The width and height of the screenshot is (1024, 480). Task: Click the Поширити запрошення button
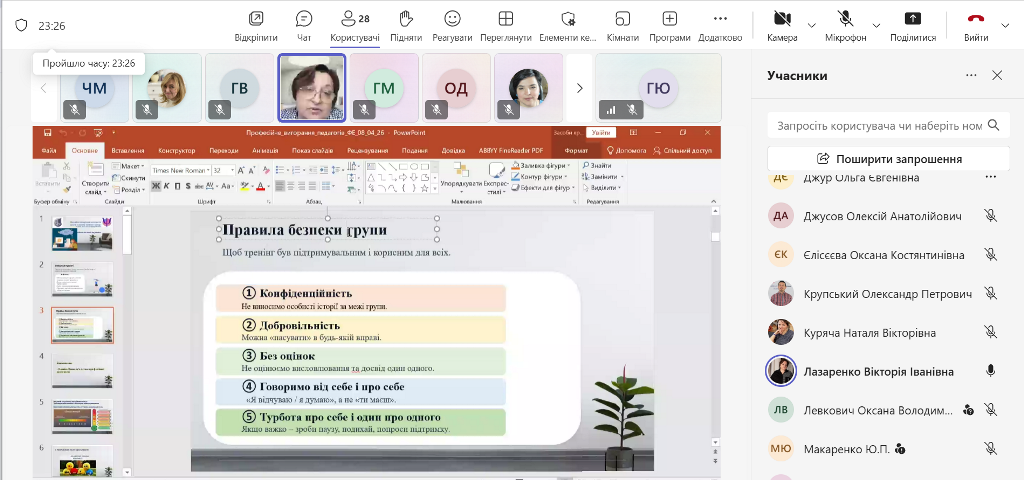(x=888, y=158)
